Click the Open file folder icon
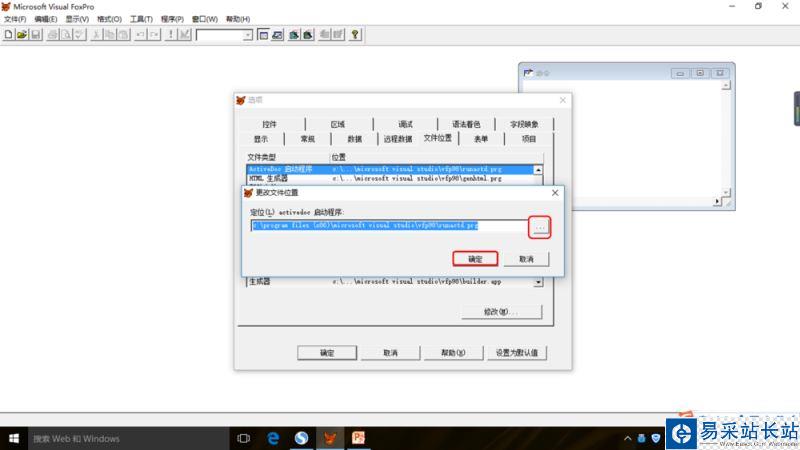800x450 pixels. point(22,35)
